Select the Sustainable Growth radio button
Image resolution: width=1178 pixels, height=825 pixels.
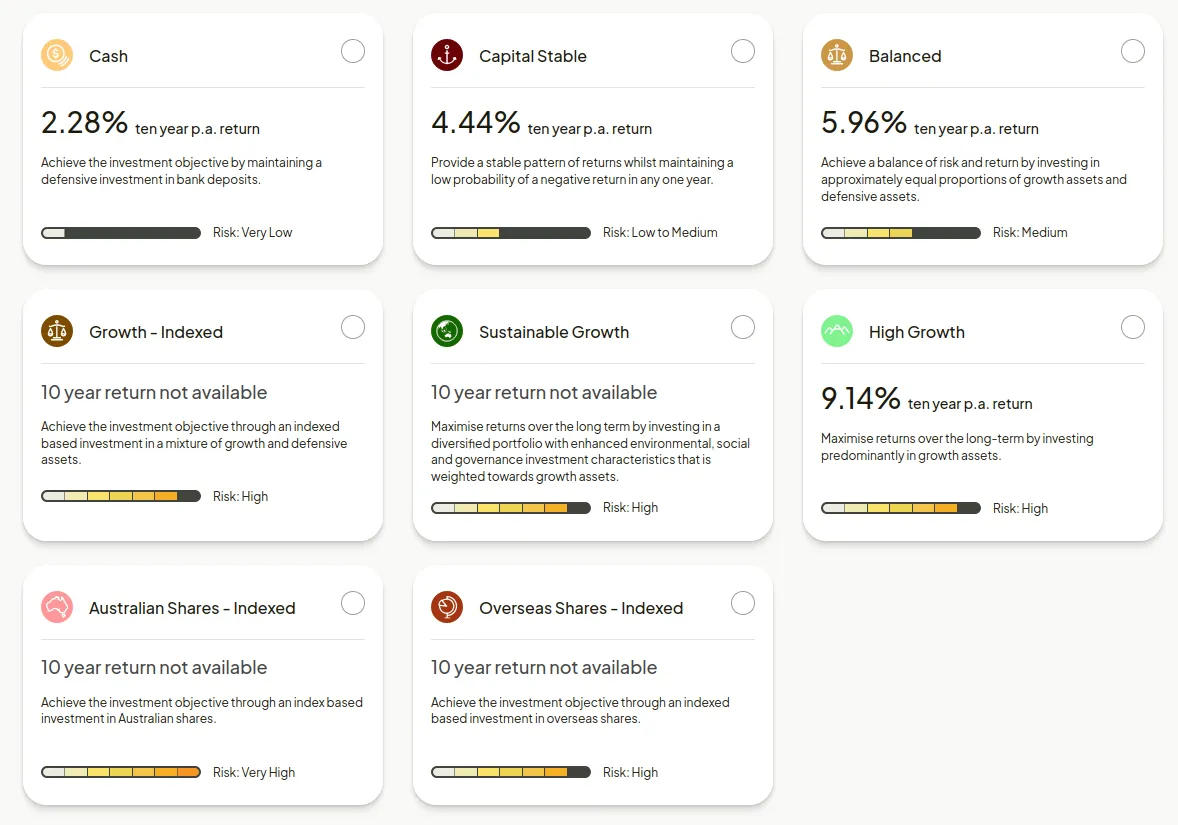click(743, 327)
